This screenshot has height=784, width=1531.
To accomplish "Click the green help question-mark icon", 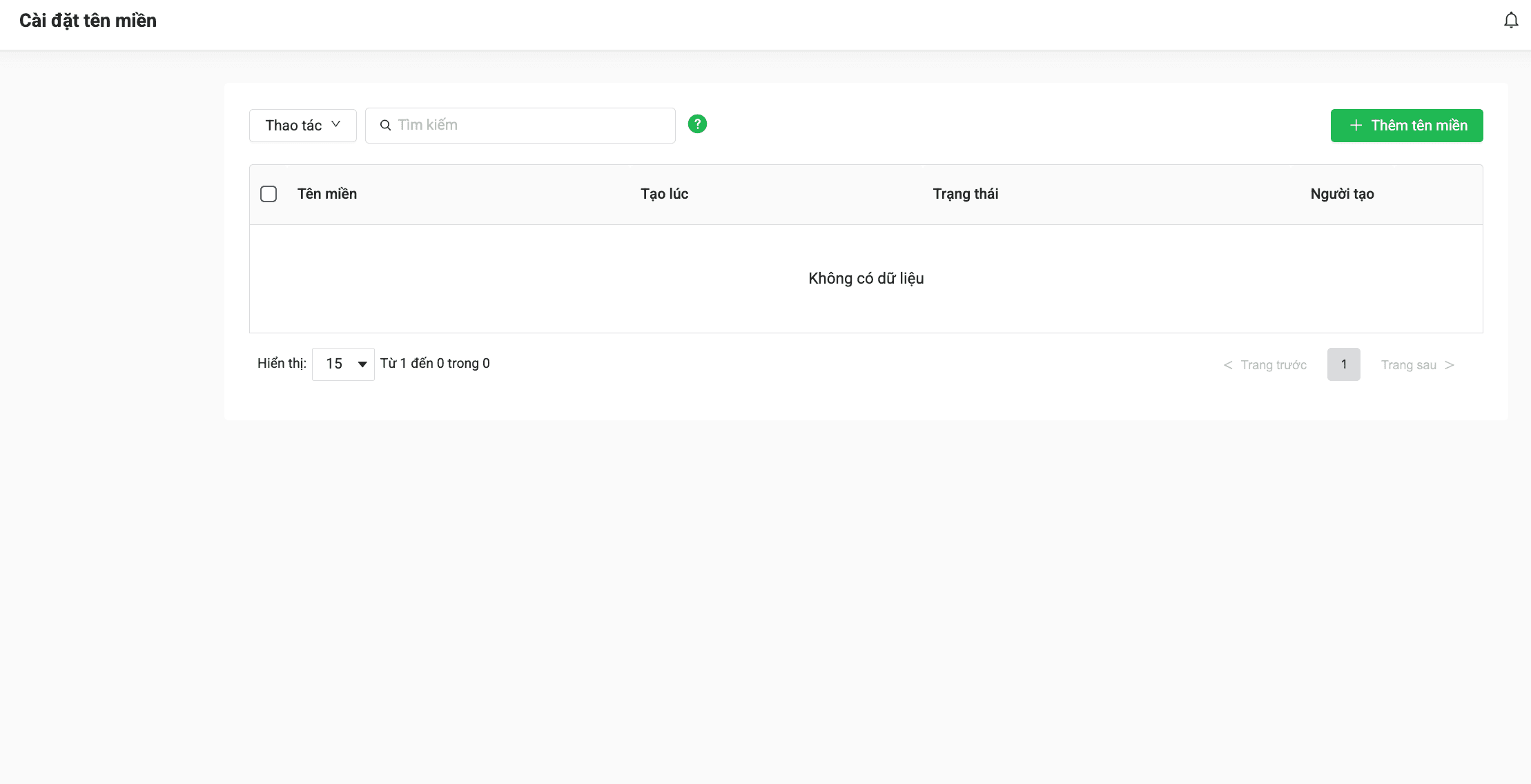I will pyautogui.click(x=697, y=124).
